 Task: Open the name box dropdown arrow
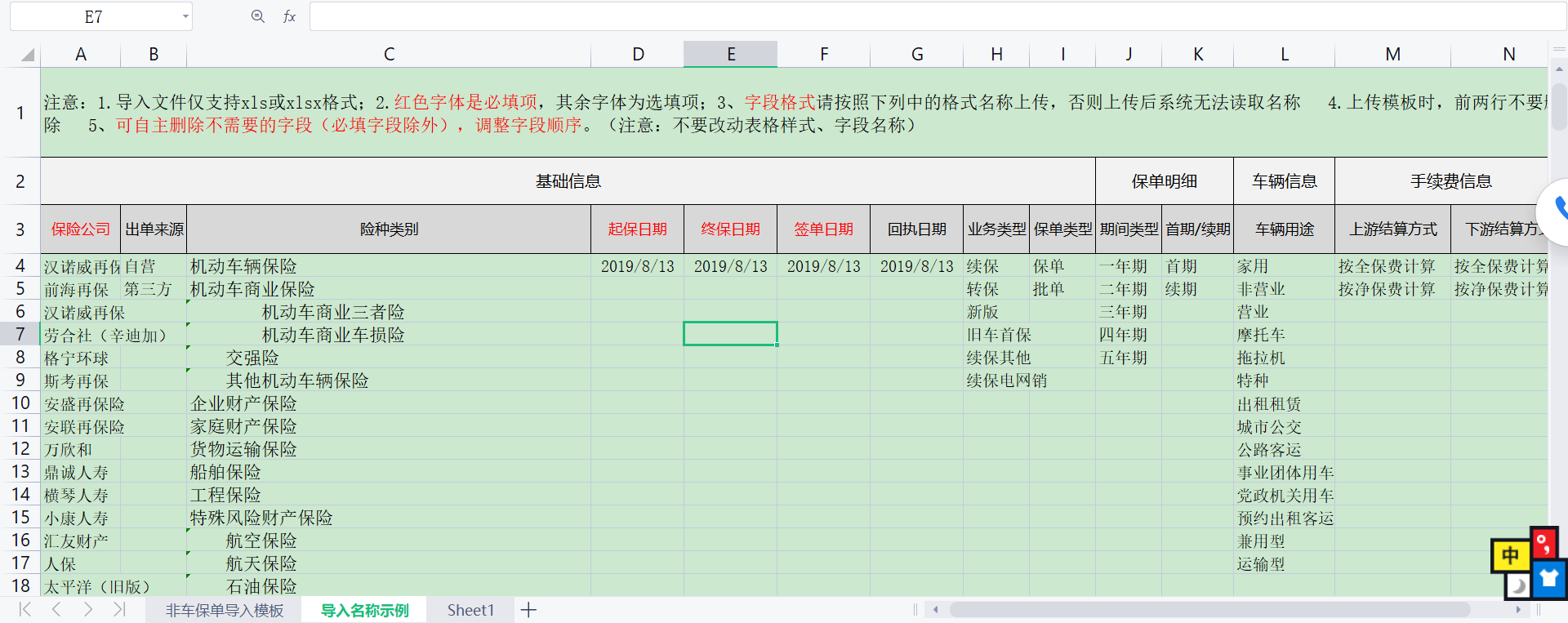pos(185,16)
